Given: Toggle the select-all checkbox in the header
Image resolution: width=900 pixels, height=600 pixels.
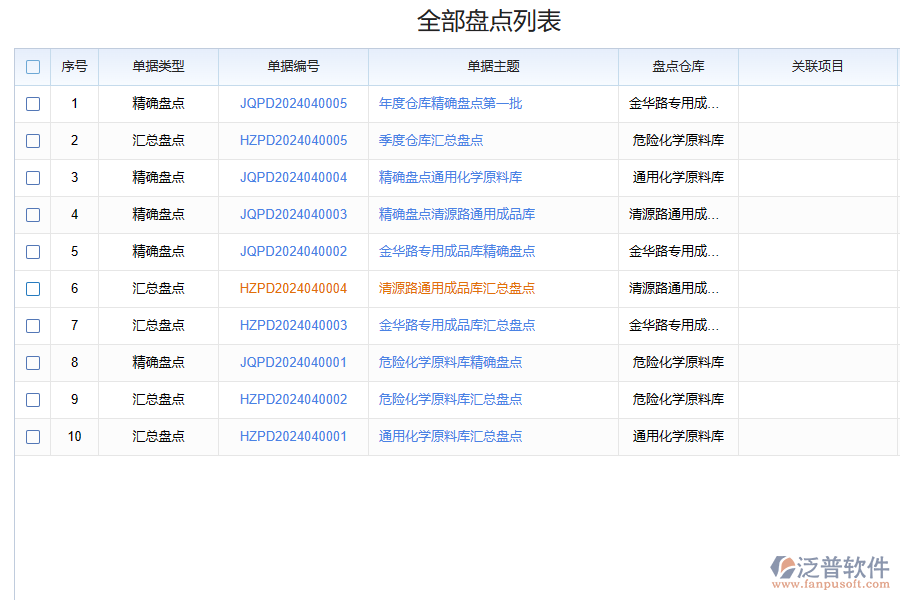Looking at the screenshot, I should coord(33,66).
